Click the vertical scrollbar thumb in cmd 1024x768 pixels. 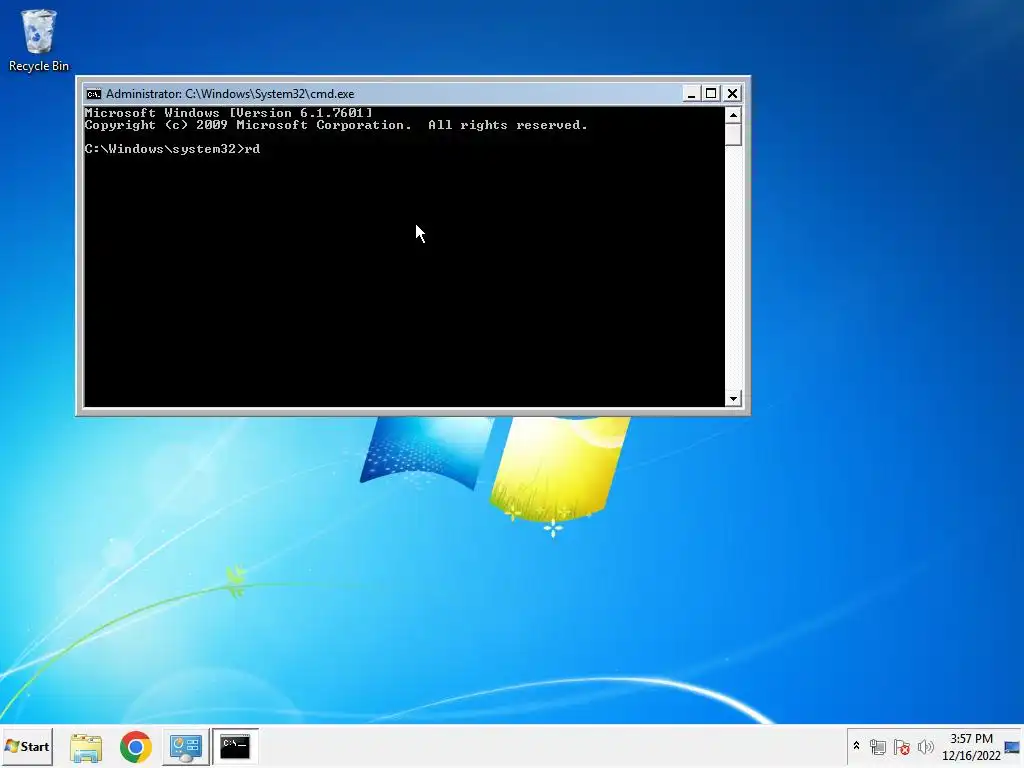(733, 135)
